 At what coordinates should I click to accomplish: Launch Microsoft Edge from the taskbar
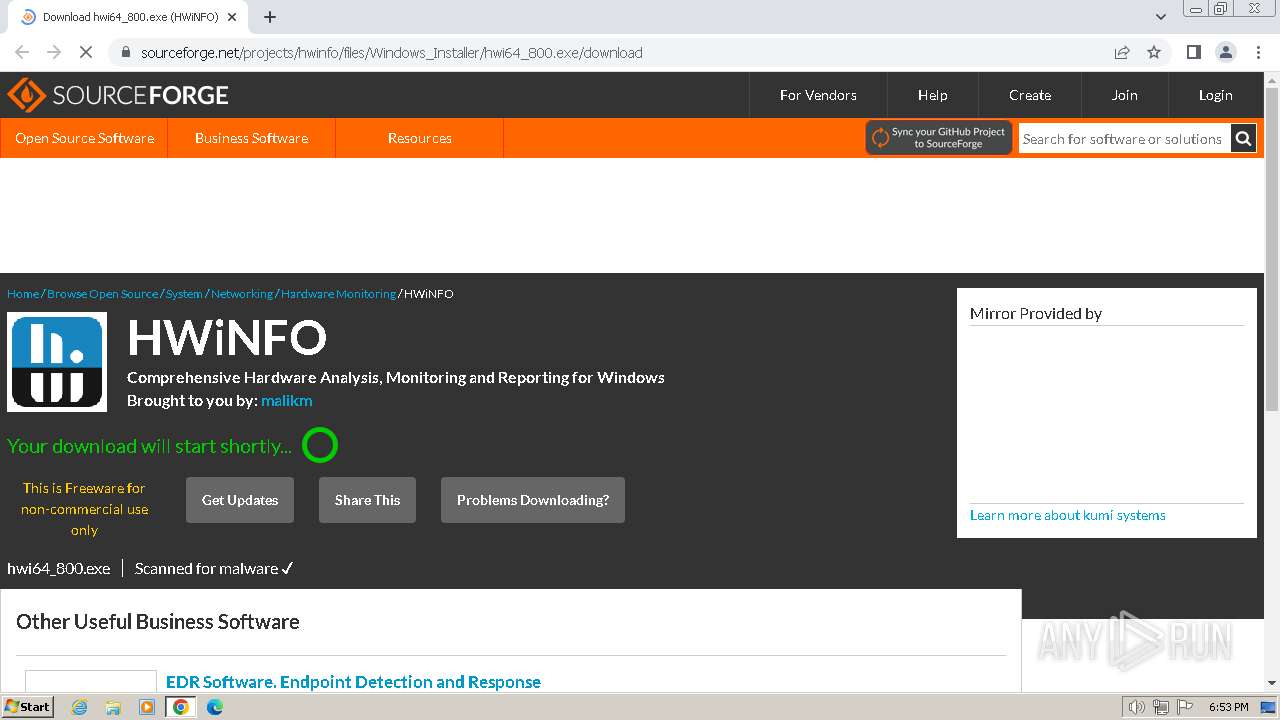[x=214, y=707]
